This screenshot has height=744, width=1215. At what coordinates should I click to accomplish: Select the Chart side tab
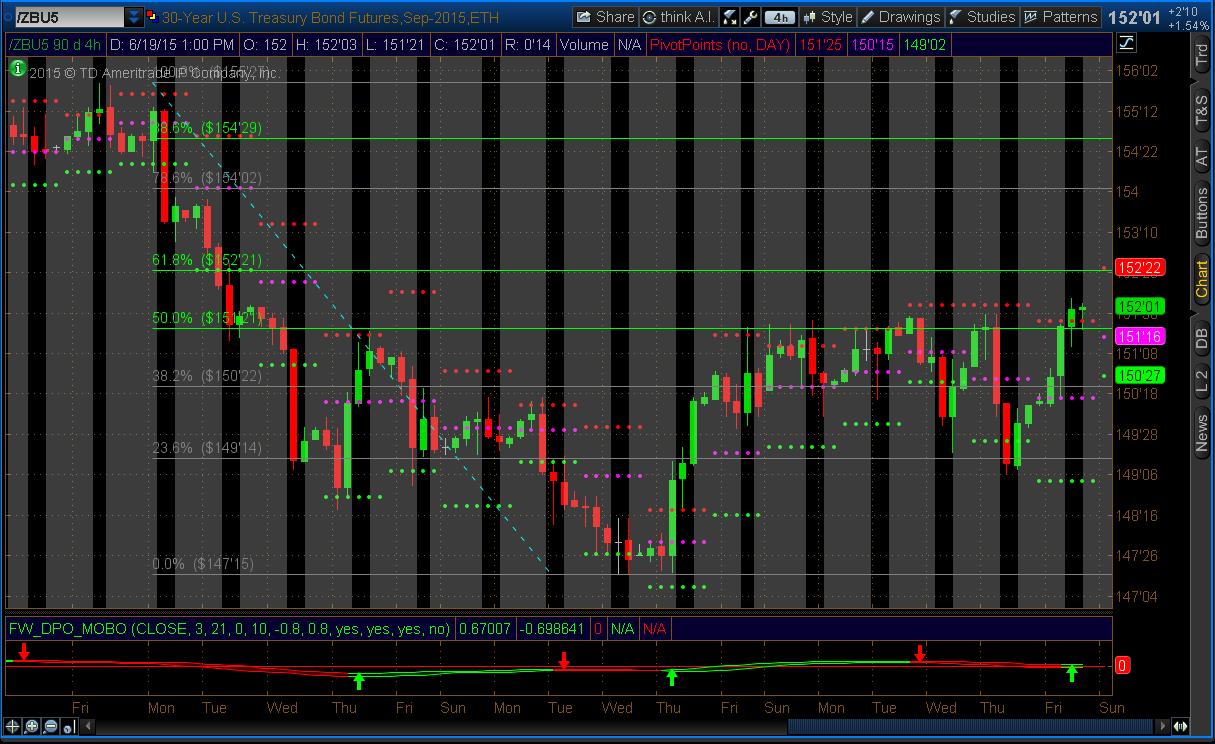click(x=1201, y=281)
